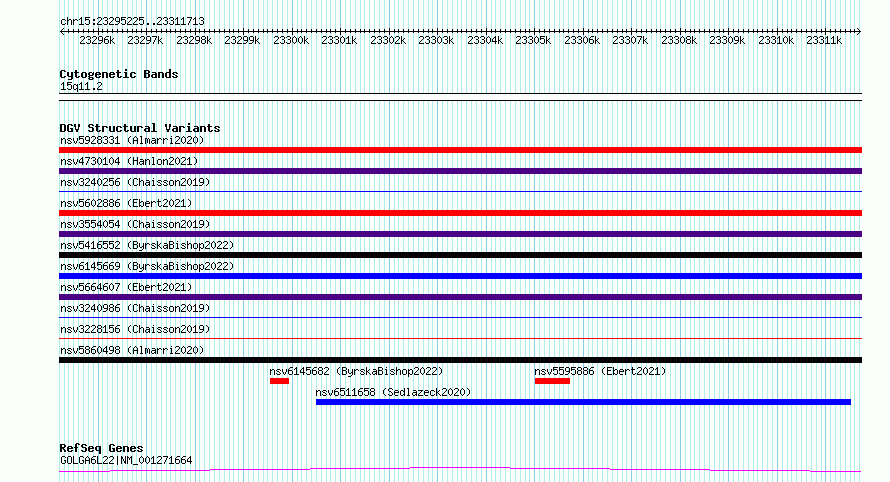890x482 pixels.
Task: Click the 23305k ruler position
Action: [x=534, y=40]
